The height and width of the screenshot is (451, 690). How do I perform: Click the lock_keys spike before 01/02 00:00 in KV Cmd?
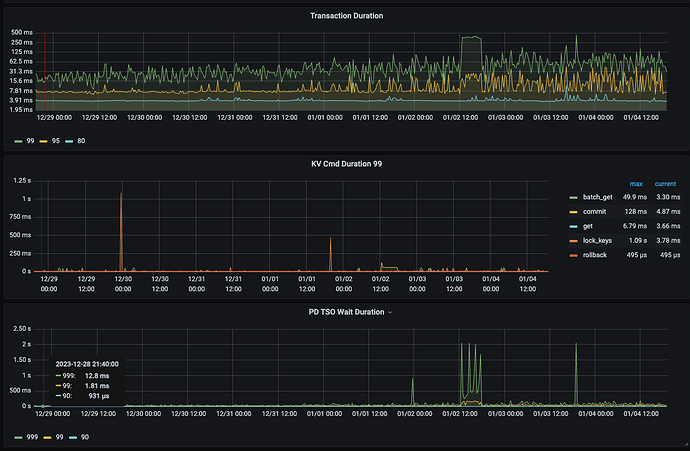(330, 254)
